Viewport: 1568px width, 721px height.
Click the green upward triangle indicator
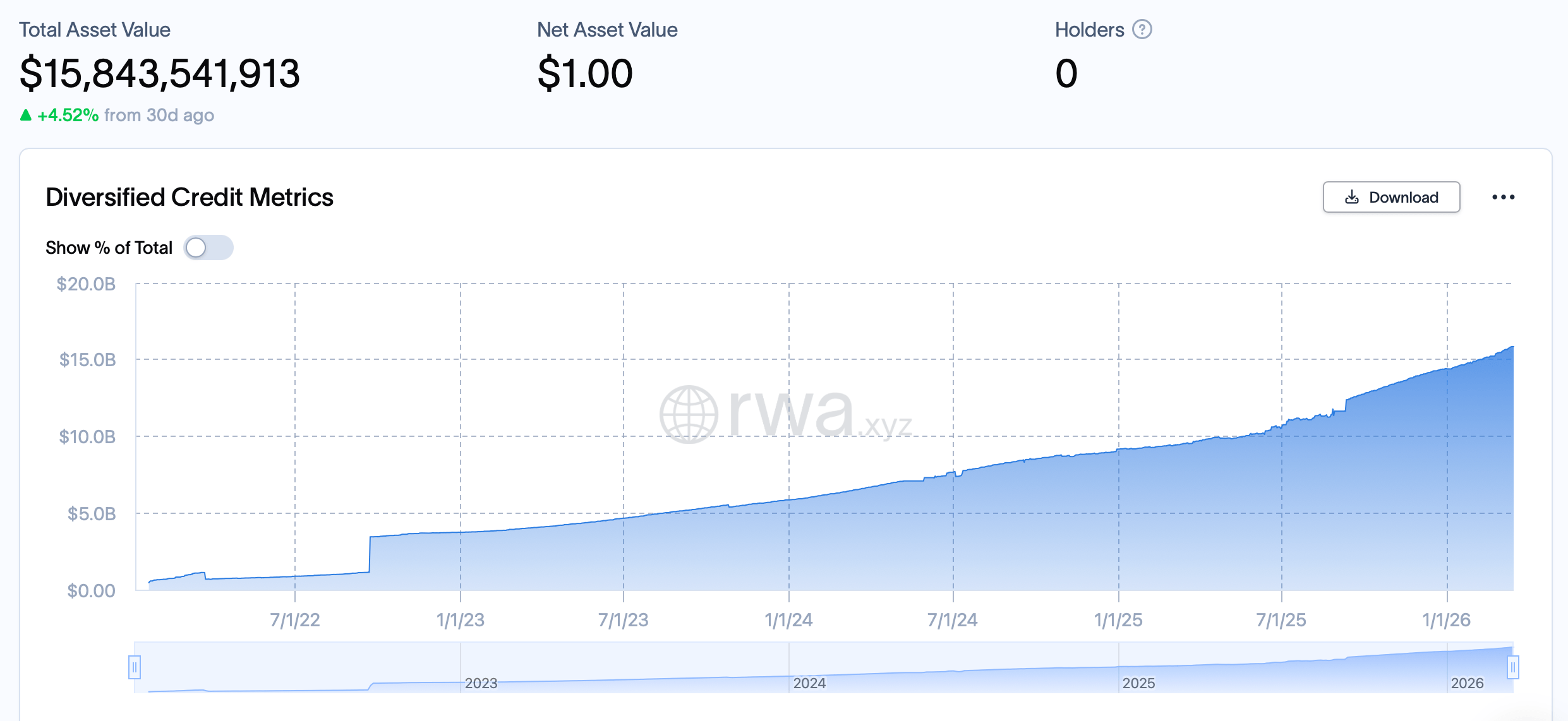click(x=26, y=115)
